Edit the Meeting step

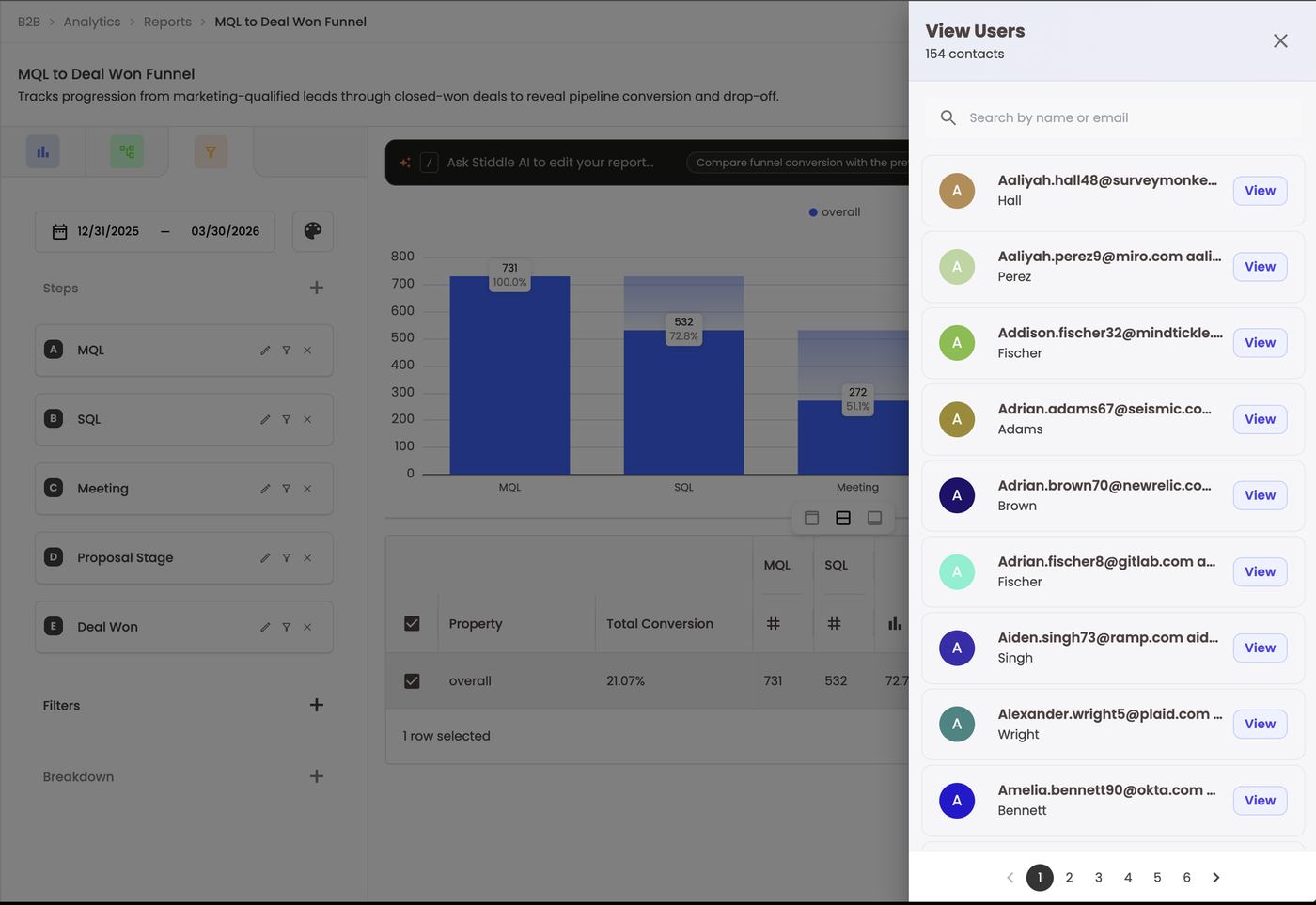point(265,489)
